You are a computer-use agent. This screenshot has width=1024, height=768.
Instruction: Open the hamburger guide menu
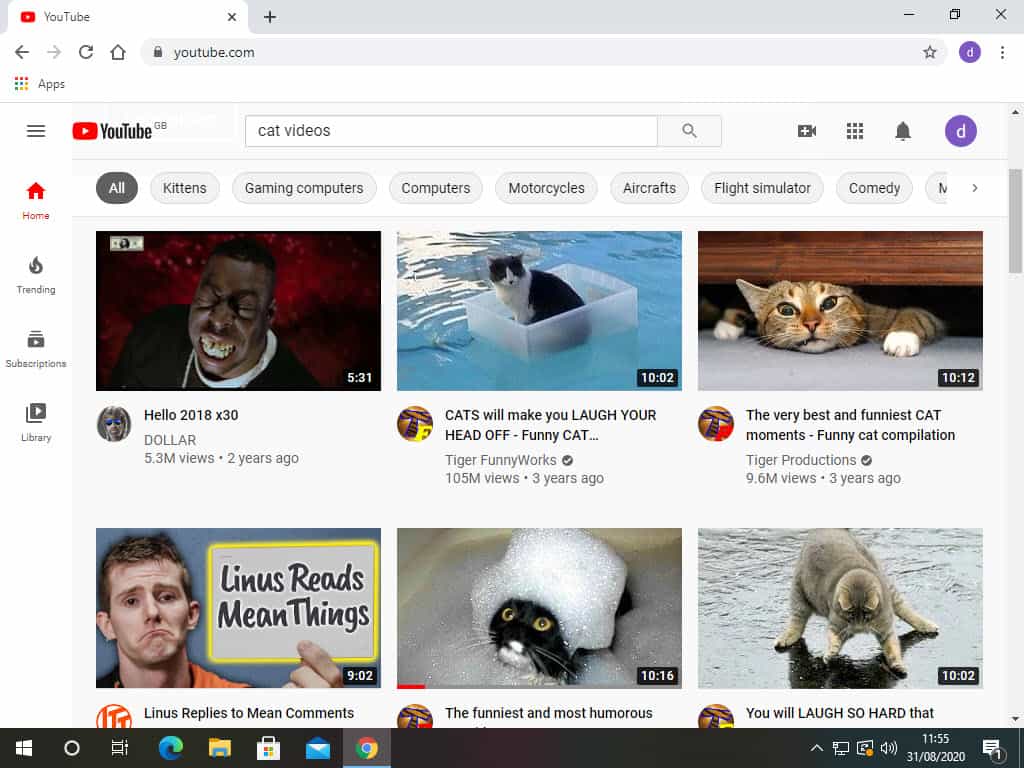[x=36, y=131]
